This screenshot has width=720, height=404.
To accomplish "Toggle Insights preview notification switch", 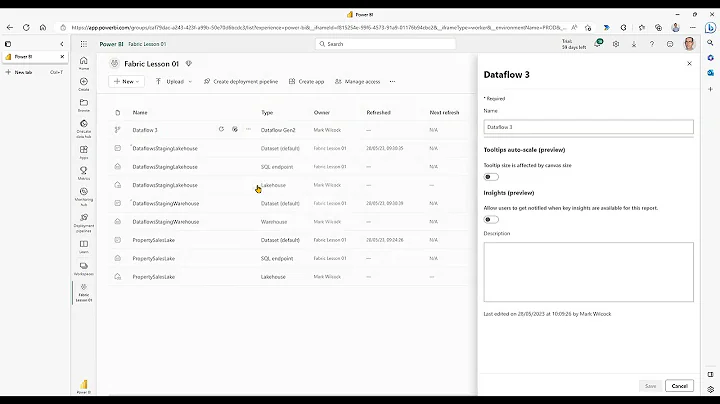I will 491,219.
